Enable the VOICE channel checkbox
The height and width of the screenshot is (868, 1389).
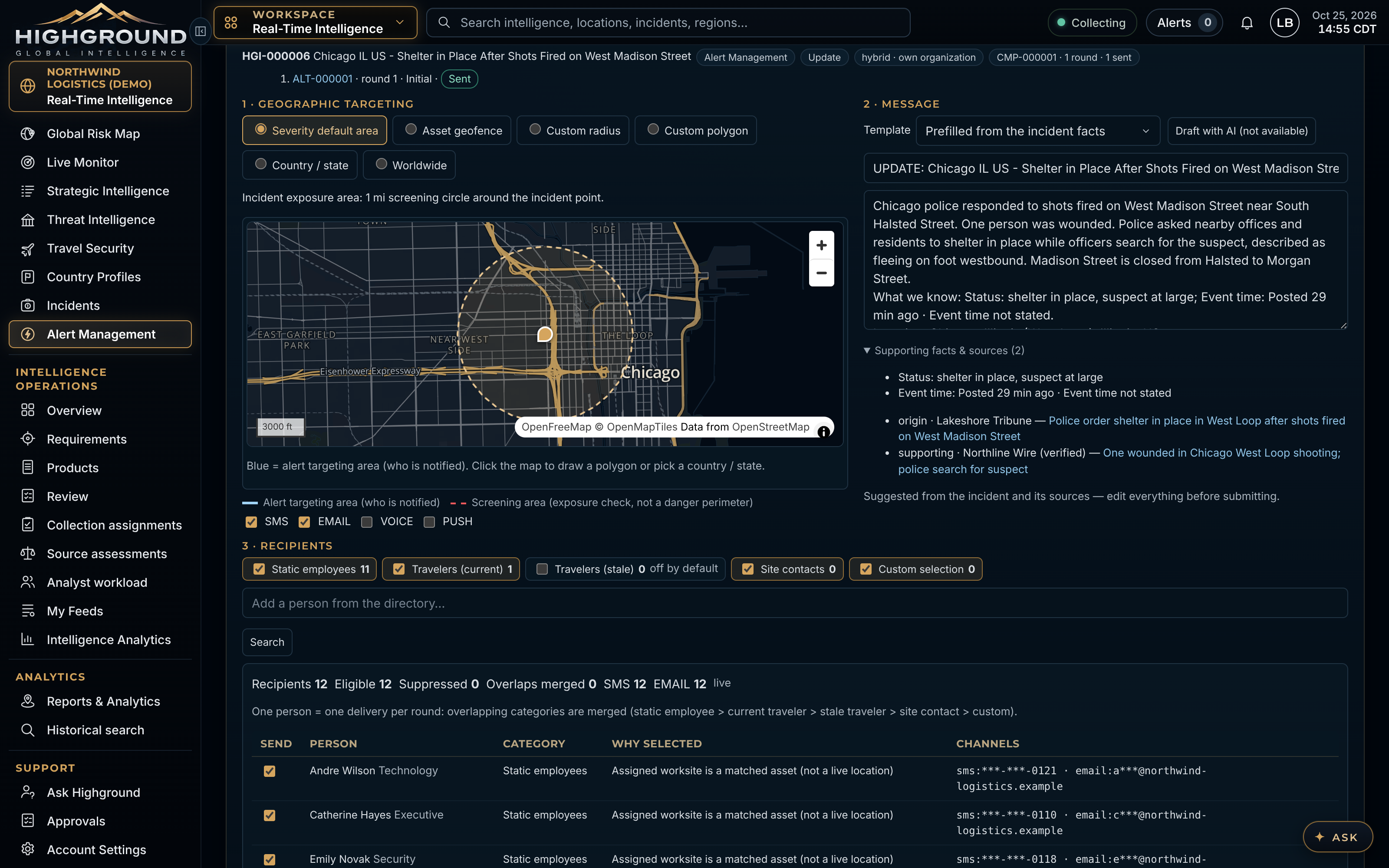pos(367,522)
